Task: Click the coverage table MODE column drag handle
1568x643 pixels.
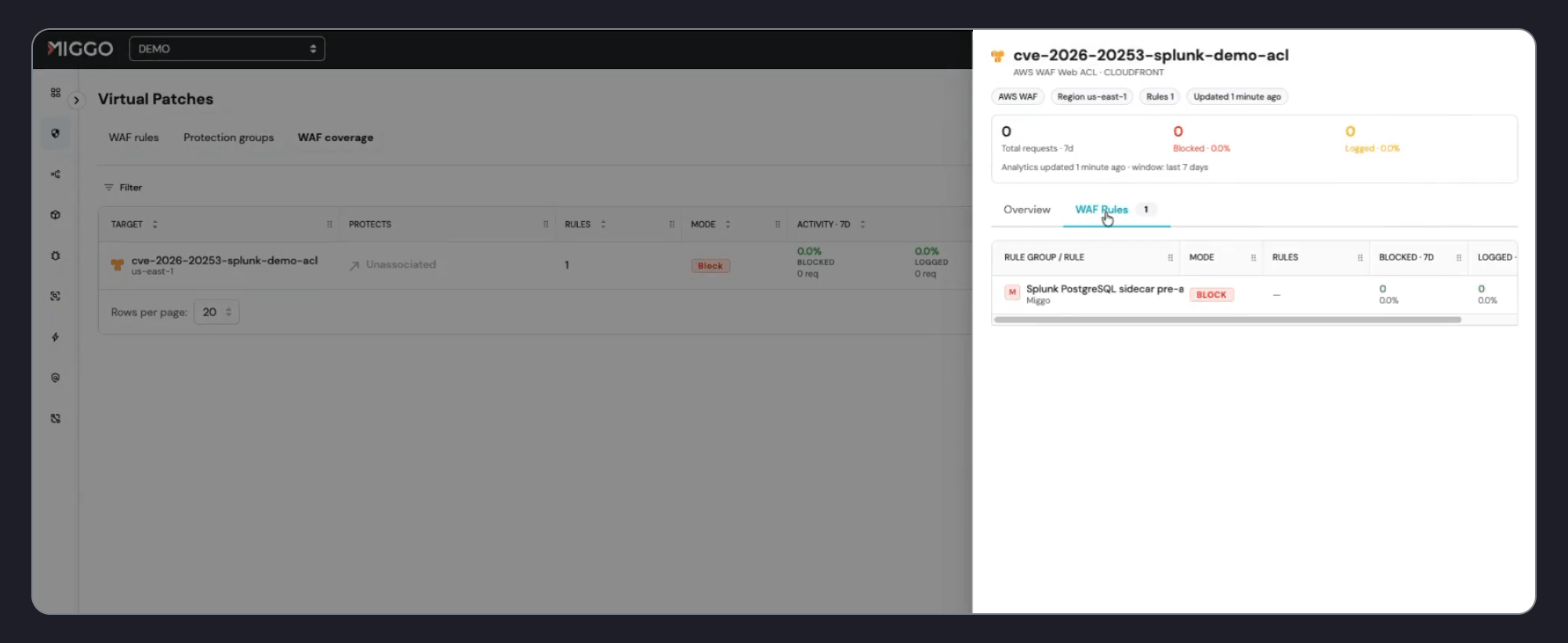Action: 778,224
